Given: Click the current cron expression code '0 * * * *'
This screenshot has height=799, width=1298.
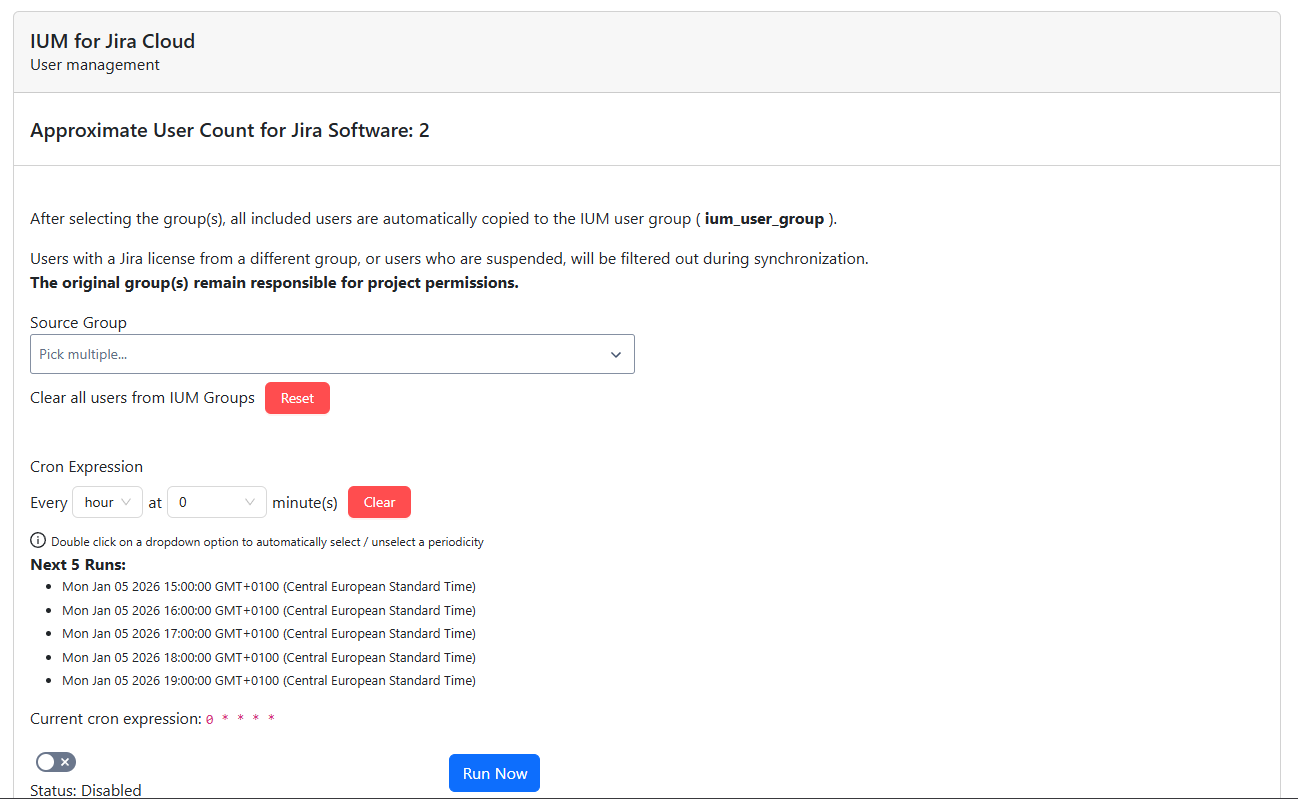Looking at the screenshot, I should coord(240,719).
